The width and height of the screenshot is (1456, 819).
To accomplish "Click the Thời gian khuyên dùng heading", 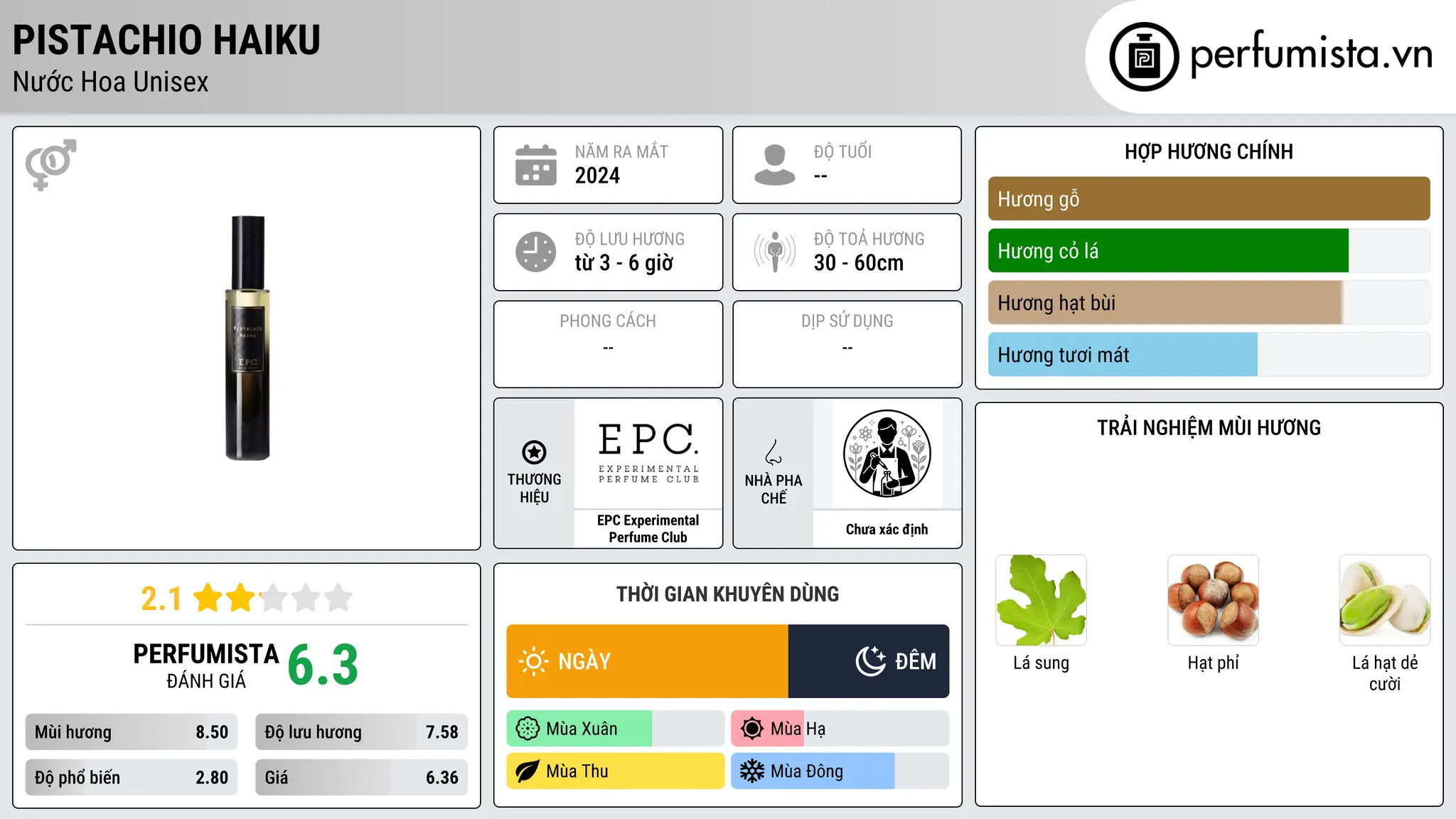I will click(727, 594).
